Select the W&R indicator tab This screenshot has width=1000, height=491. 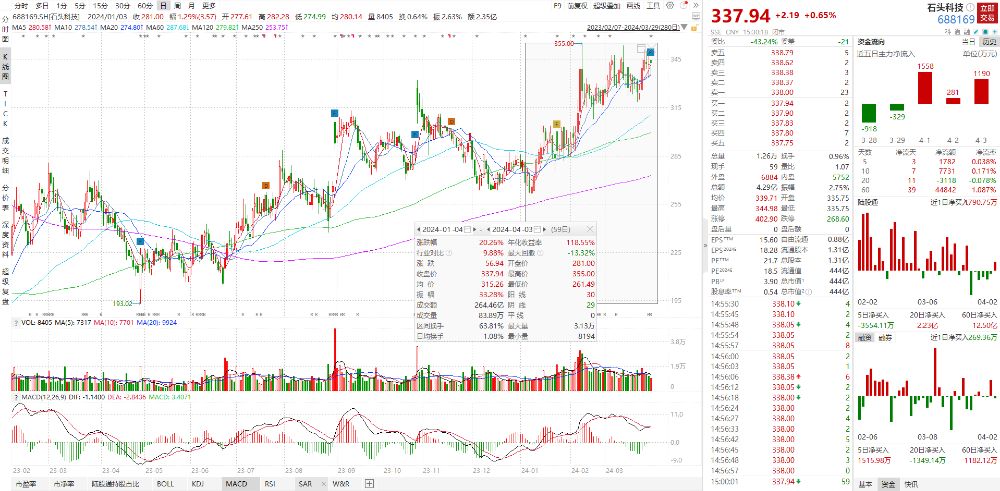(x=340, y=484)
